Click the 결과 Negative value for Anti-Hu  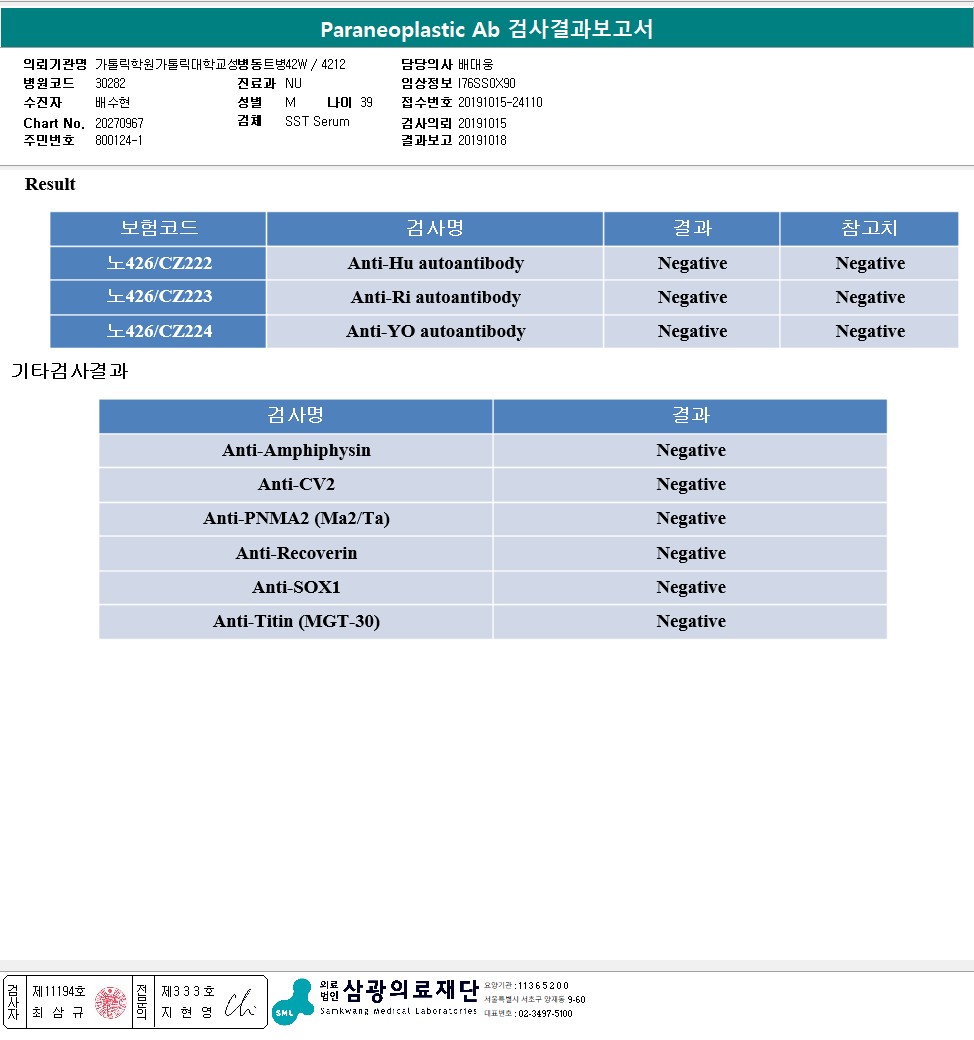(x=692, y=263)
